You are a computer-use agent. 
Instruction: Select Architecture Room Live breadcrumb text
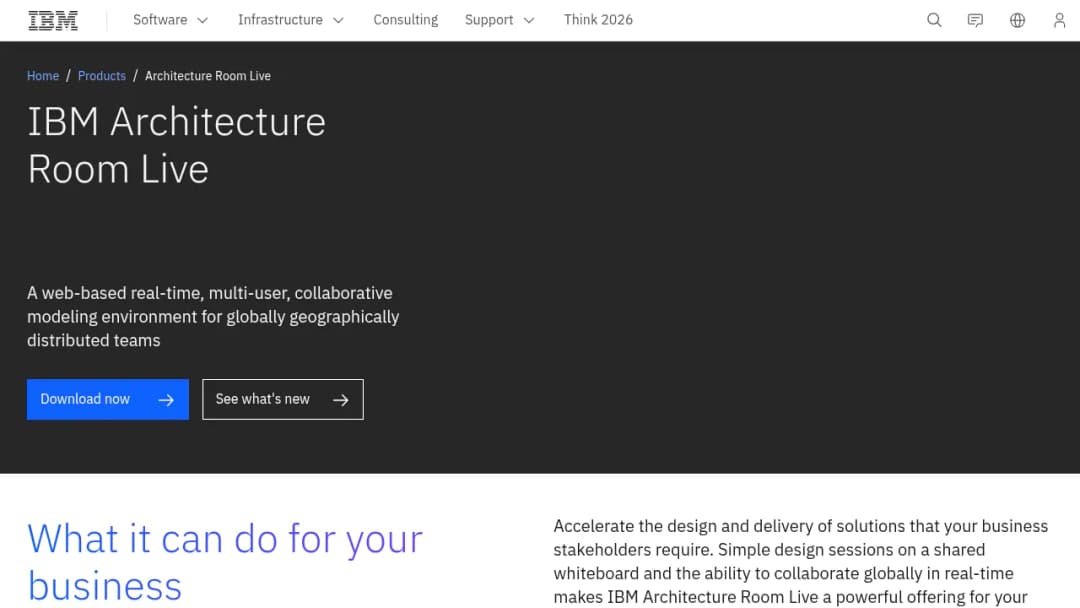[207, 76]
